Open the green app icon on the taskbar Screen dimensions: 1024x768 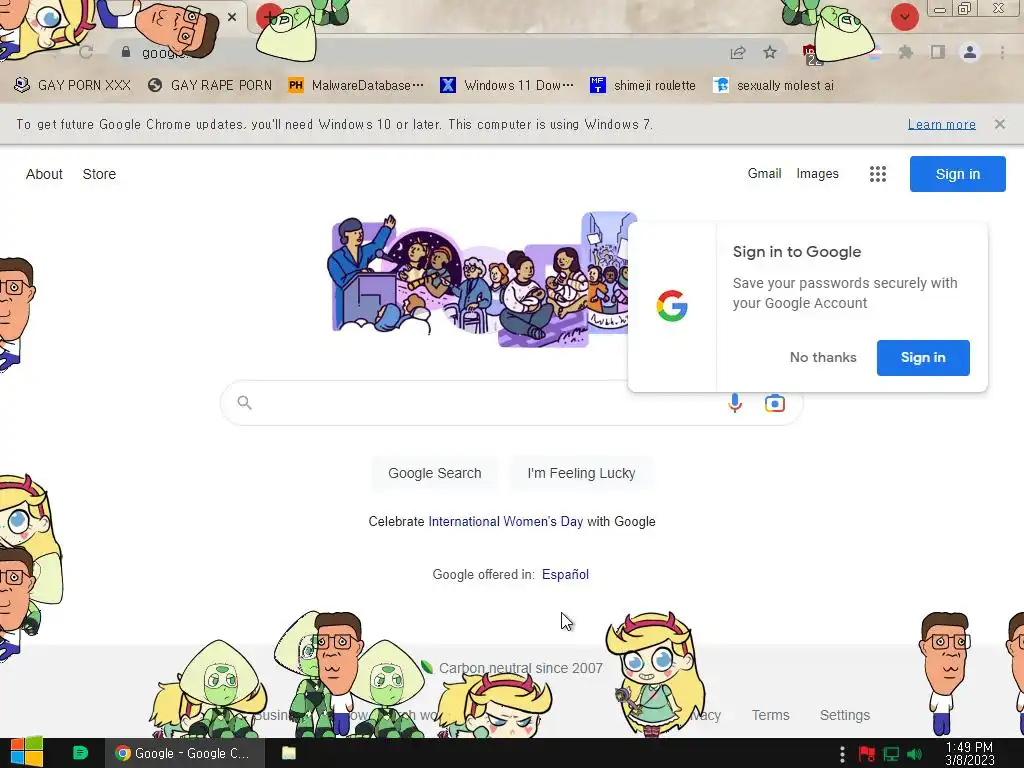coord(80,753)
